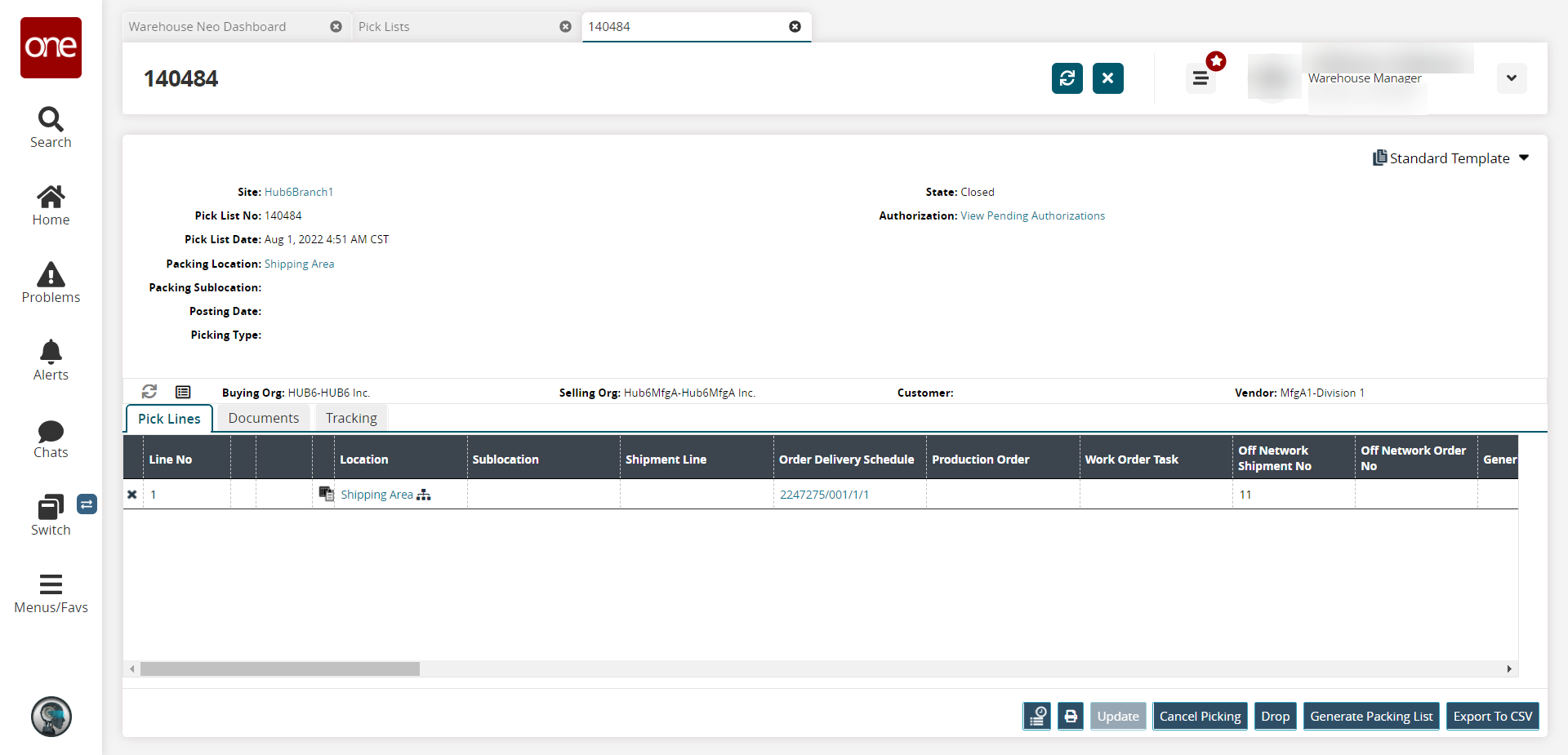Click the scrollbar left arrow
The height and width of the screenshot is (755, 1568).
coord(132,668)
